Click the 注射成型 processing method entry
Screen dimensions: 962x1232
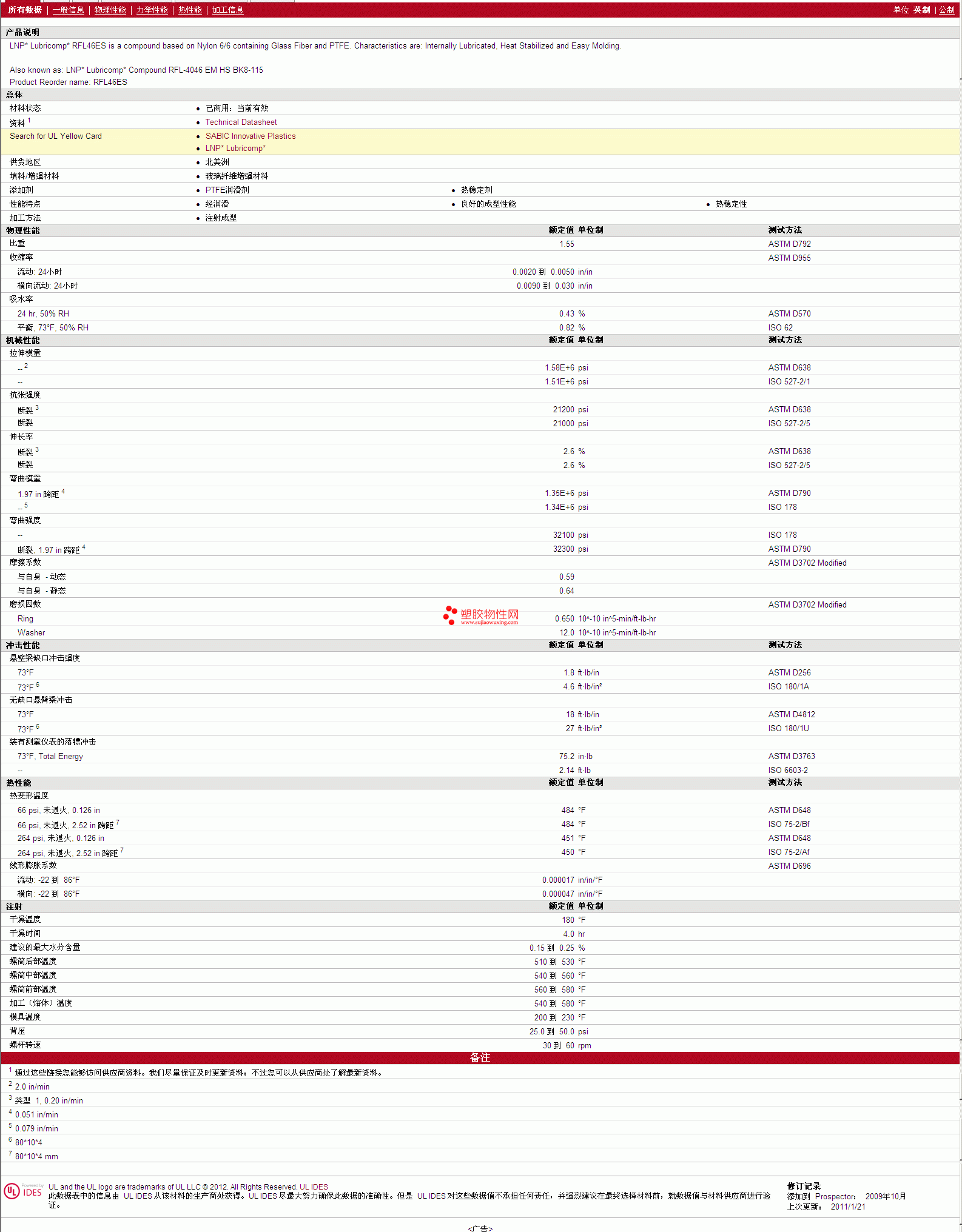(x=221, y=218)
